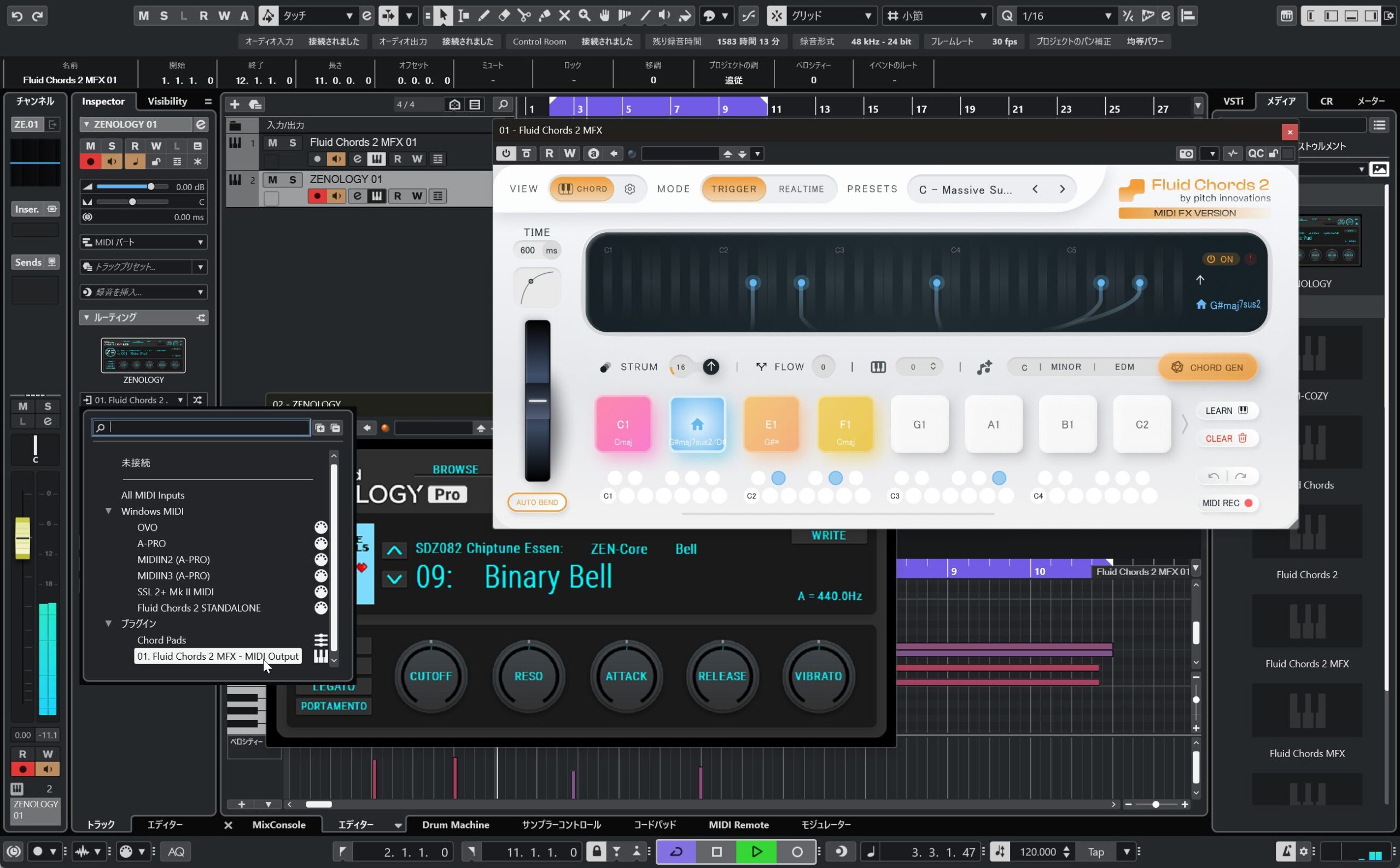Click the Fluid Chords 2 MFX media thumbnail
Image resolution: width=1400 pixels, height=868 pixels.
coord(1306,621)
